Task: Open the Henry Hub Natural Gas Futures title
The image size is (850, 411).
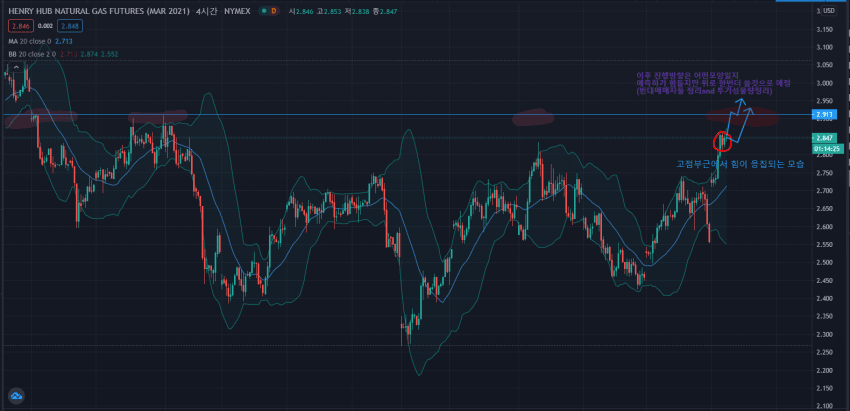Action: pyautogui.click(x=100, y=11)
